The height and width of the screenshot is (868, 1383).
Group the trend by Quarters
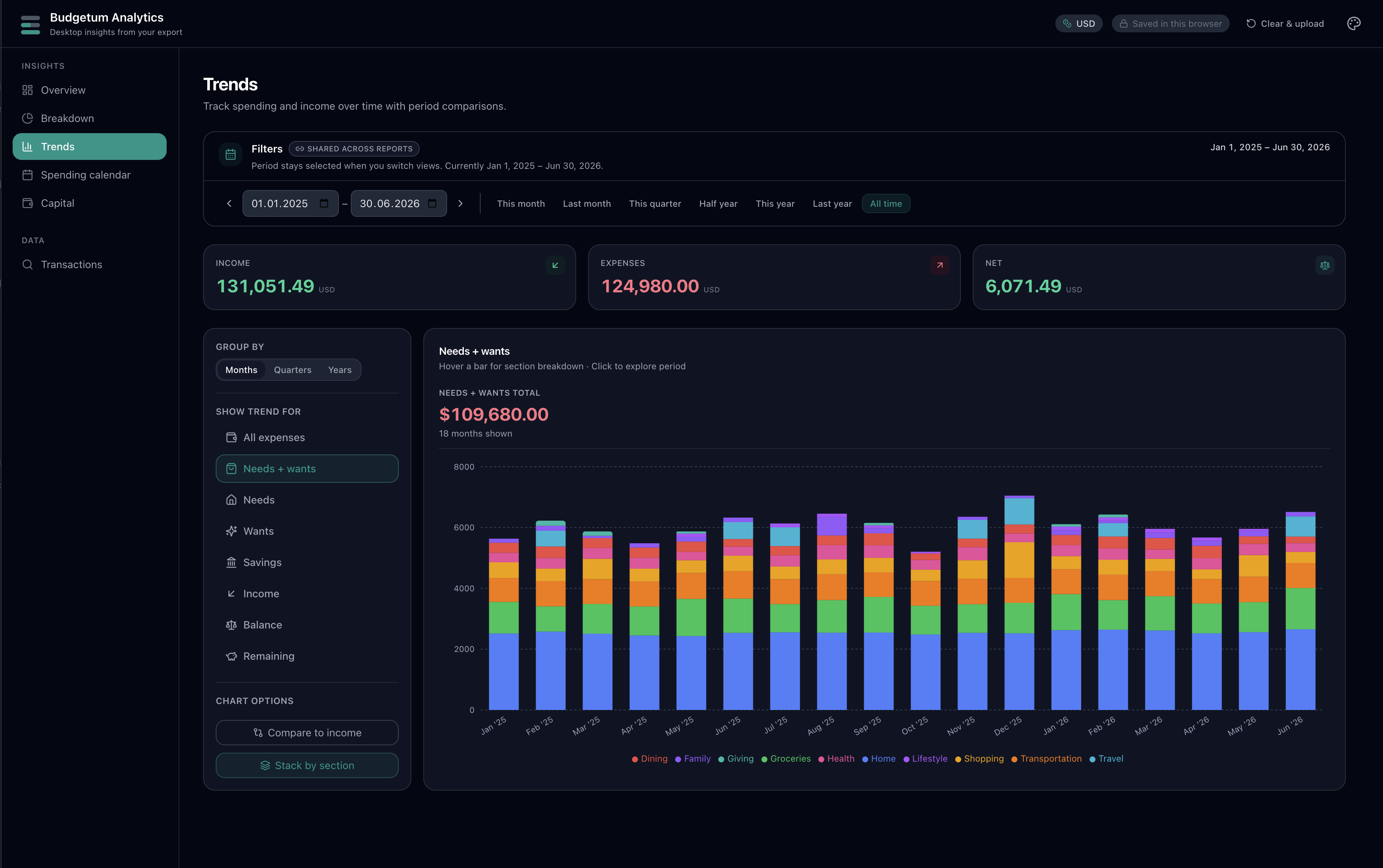(x=293, y=370)
